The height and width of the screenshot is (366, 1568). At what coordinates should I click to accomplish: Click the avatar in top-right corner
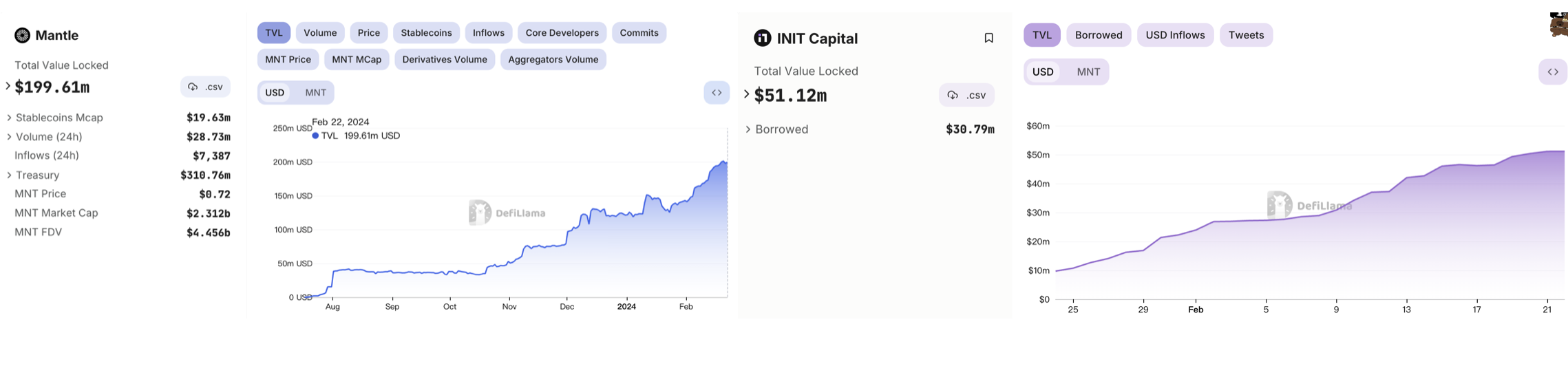pos(1559,24)
